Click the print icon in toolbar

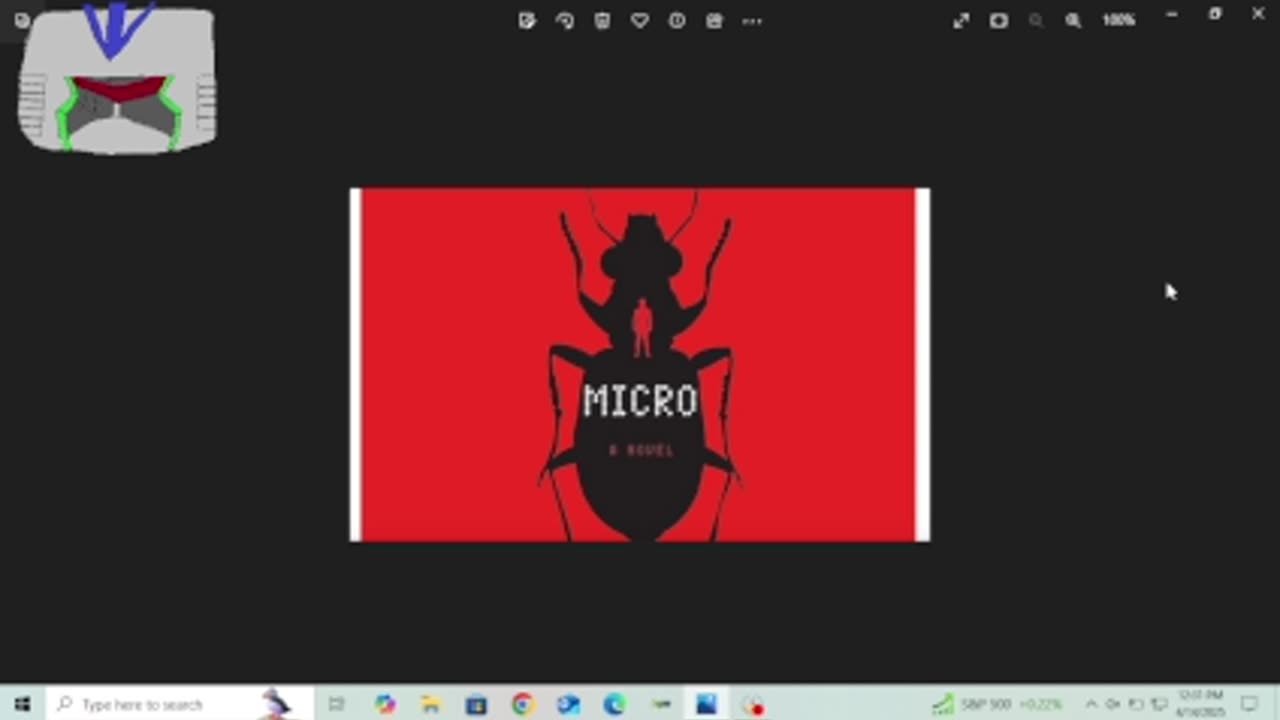714,20
